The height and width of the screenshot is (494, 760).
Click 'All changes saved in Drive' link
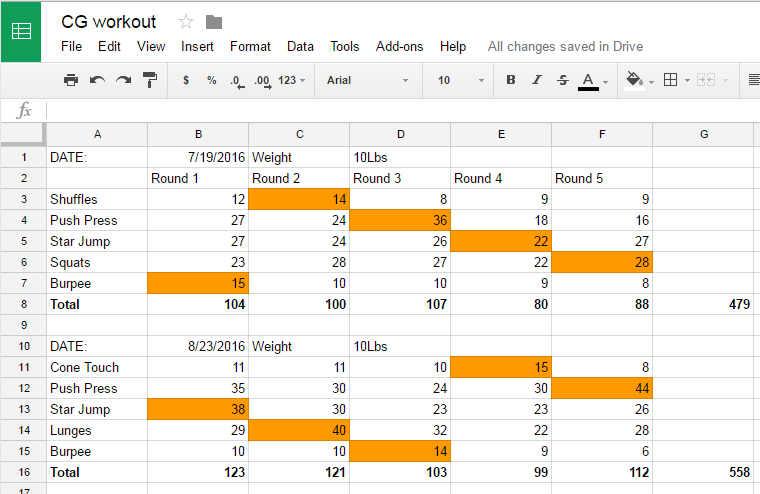[x=565, y=47]
